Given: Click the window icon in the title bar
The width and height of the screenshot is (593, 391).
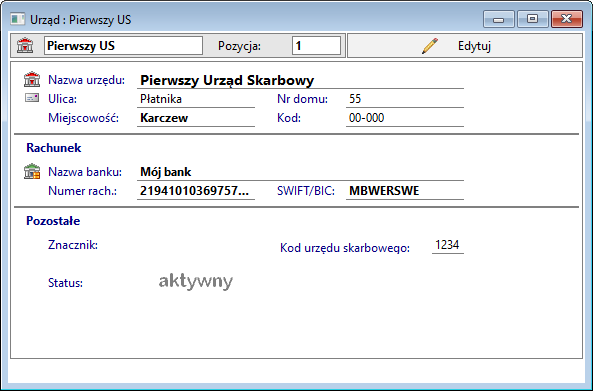Looking at the screenshot, I should [x=18, y=19].
